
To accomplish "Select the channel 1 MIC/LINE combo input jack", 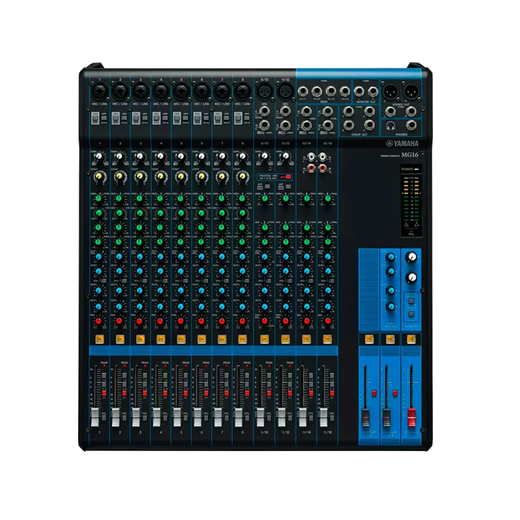I will point(99,91).
